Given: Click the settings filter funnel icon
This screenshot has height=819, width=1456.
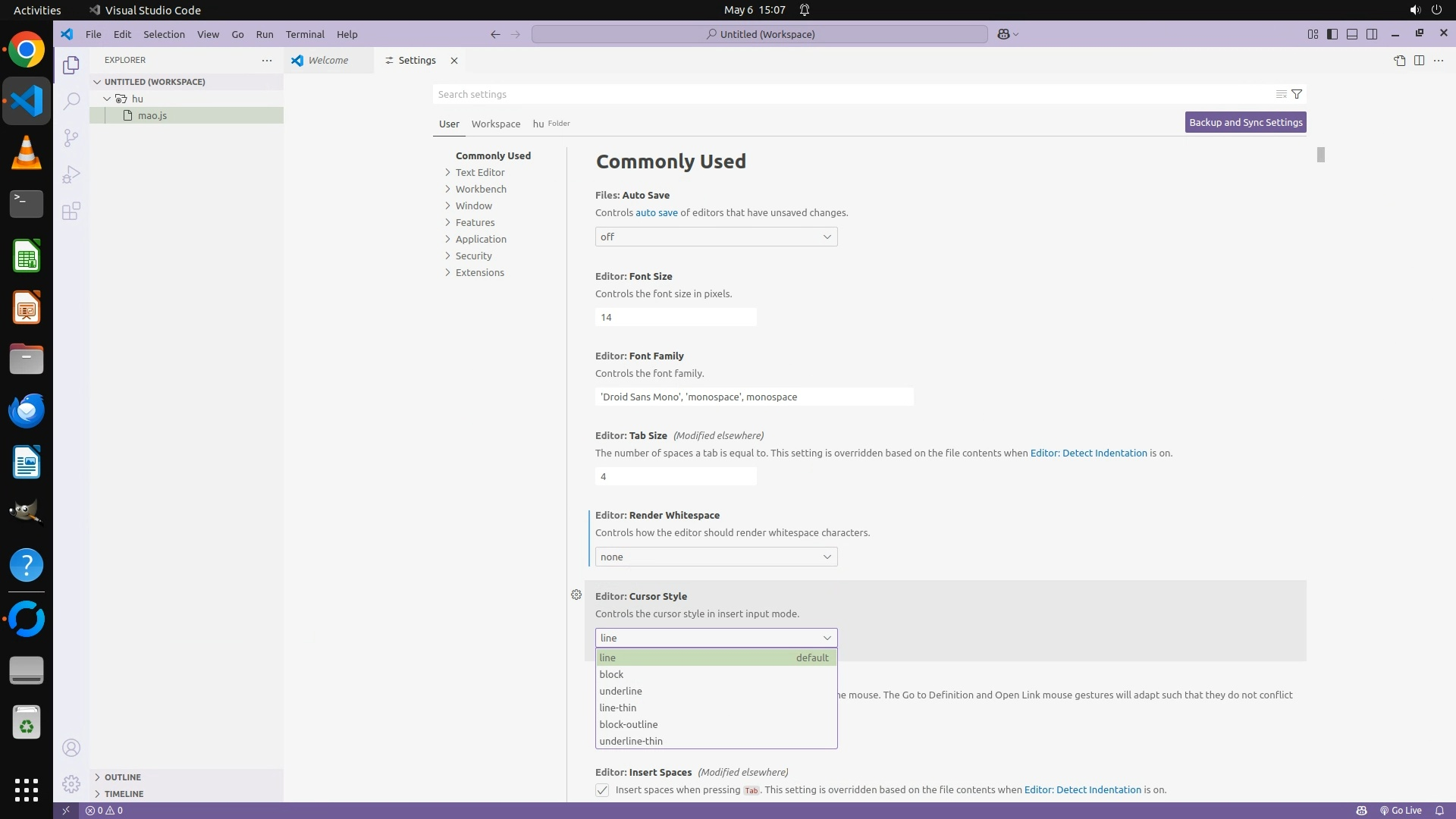Looking at the screenshot, I should pos(1297,94).
